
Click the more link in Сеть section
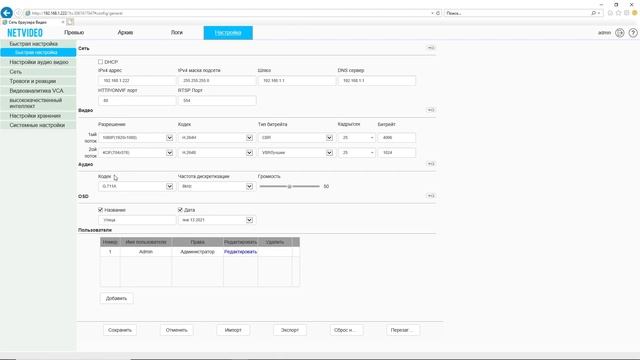pyautogui.click(x=431, y=48)
